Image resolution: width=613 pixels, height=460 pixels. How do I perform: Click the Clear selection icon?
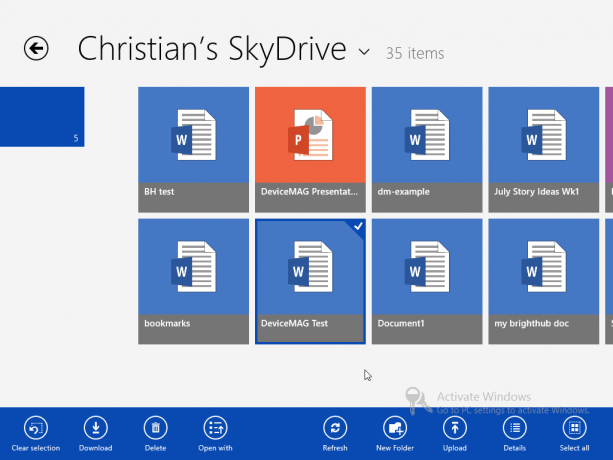point(36,428)
